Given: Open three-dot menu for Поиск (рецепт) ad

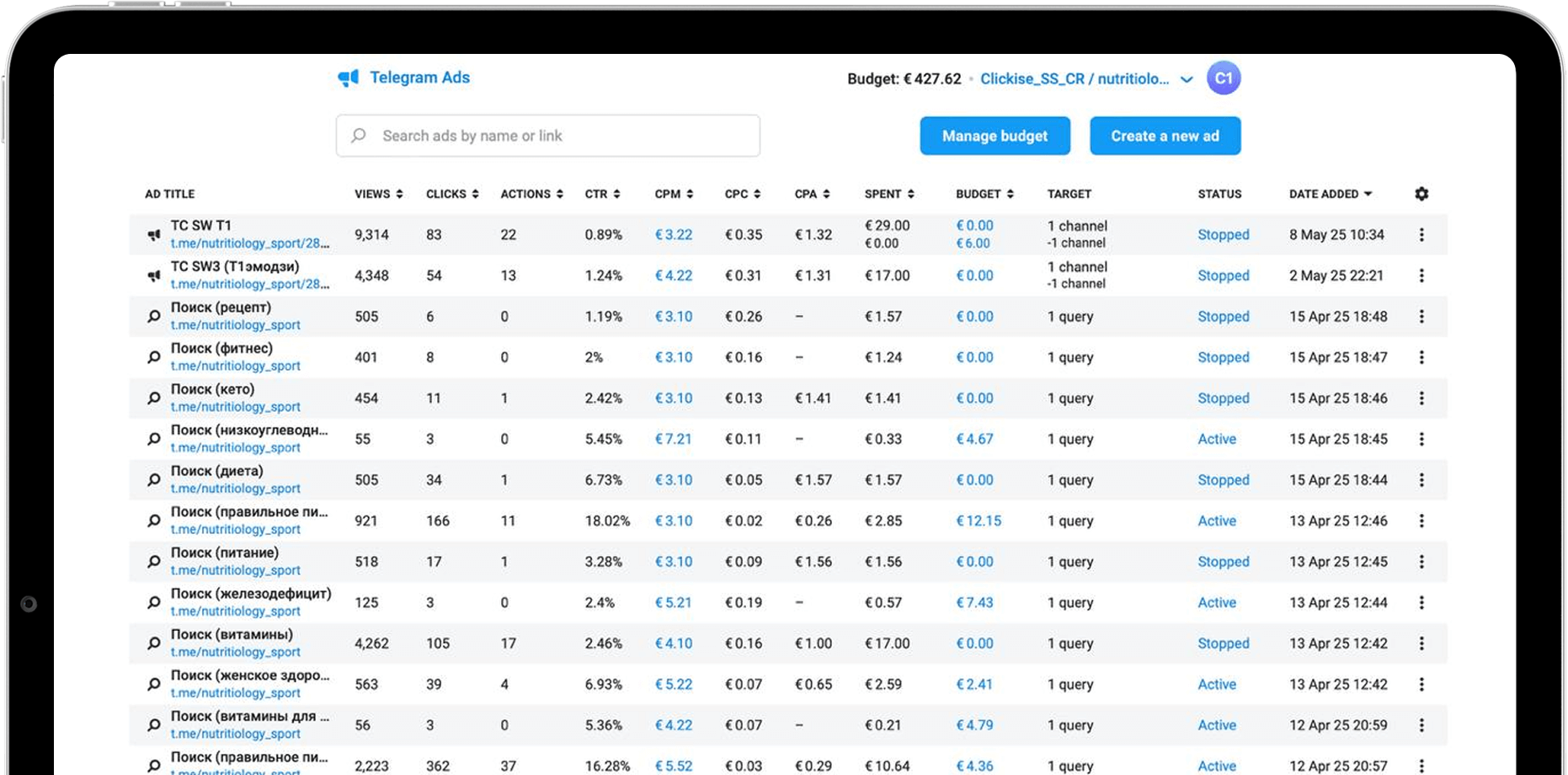Looking at the screenshot, I should click(x=1421, y=317).
